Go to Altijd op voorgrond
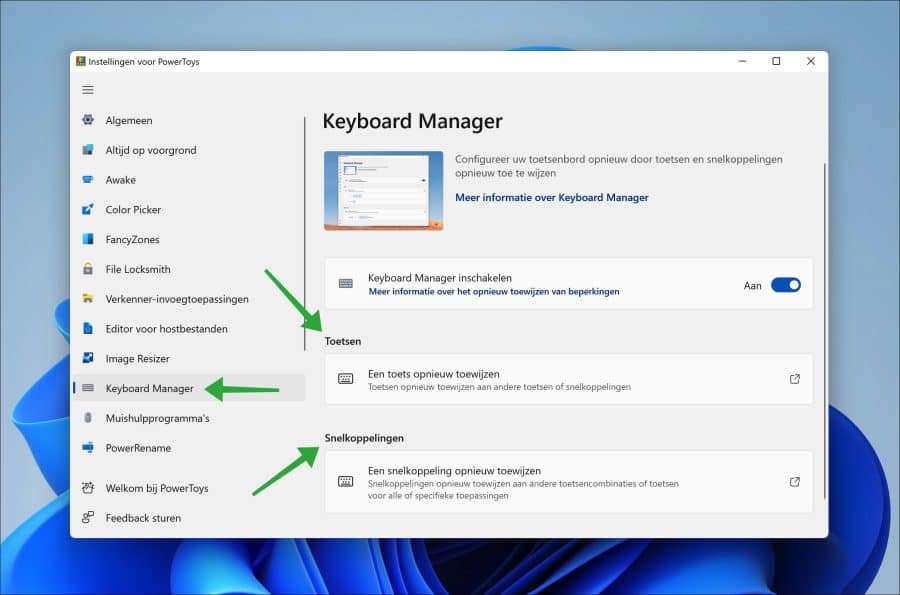This screenshot has height=595, width=900. (189, 150)
